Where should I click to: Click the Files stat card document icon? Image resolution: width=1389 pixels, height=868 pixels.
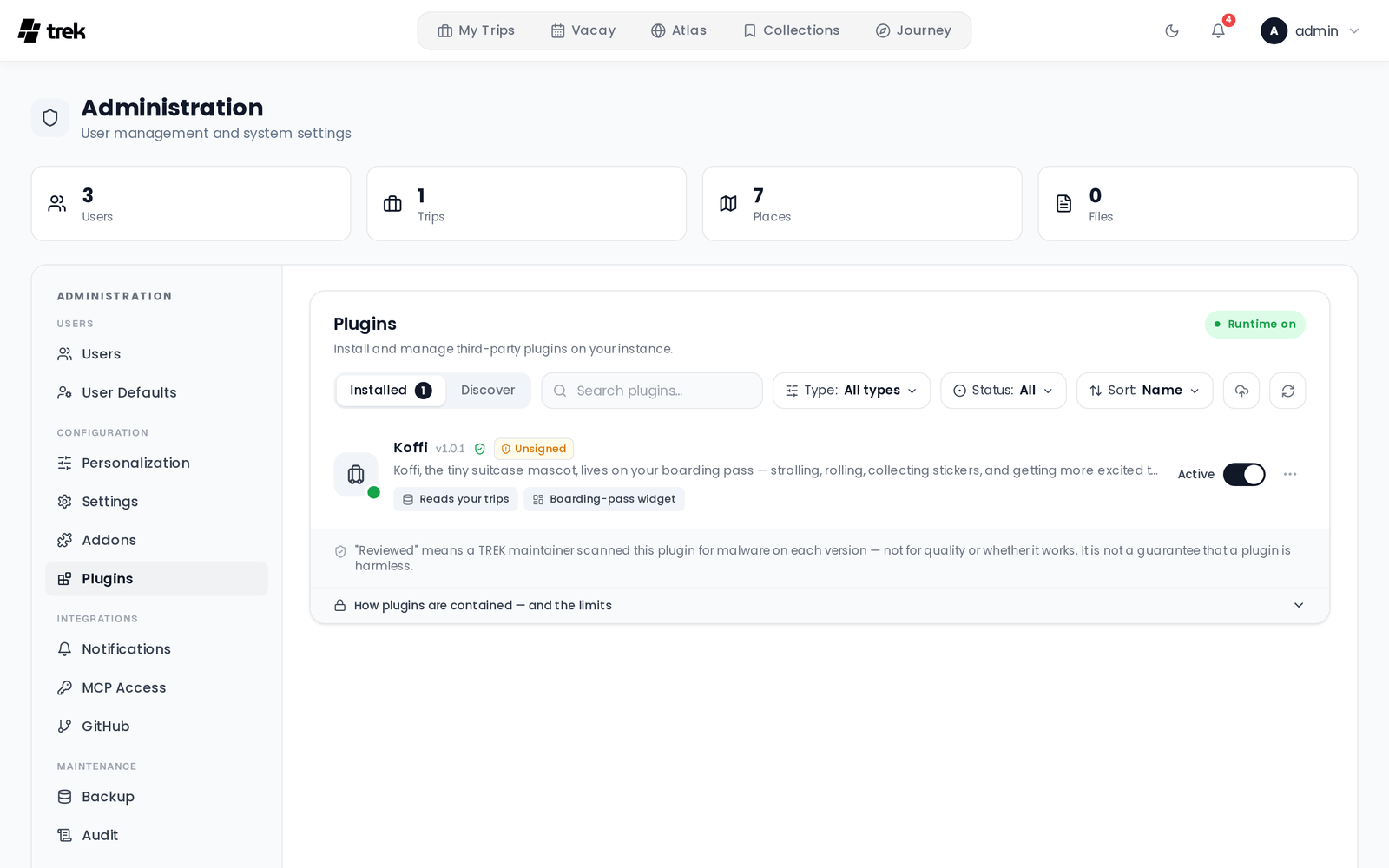(1063, 204)
